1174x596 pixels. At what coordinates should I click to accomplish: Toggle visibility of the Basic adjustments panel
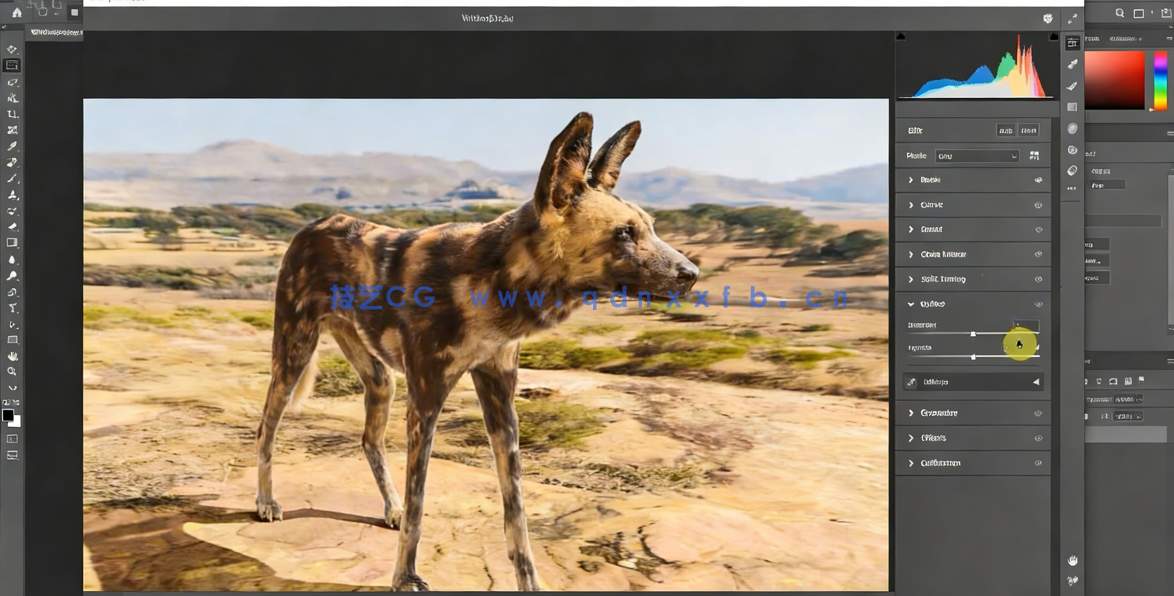[x=1037, y=180]
